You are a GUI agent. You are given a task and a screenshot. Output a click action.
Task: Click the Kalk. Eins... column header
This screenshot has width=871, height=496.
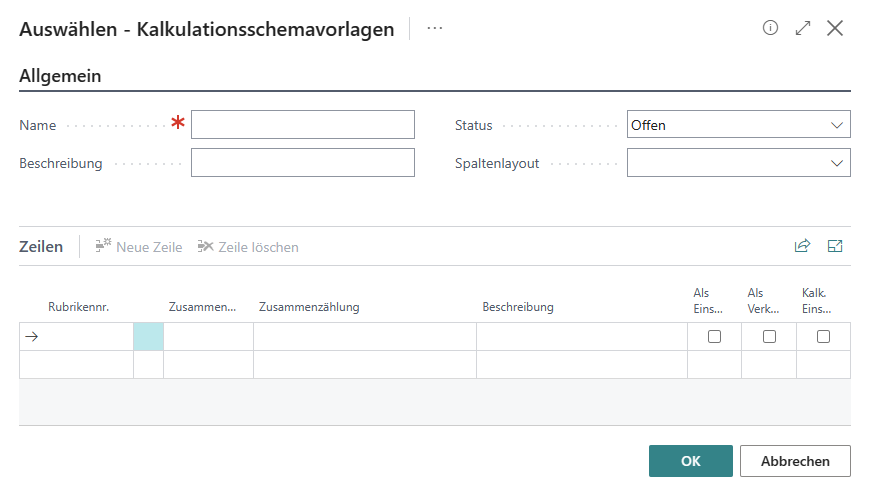(x=817, y=301)
